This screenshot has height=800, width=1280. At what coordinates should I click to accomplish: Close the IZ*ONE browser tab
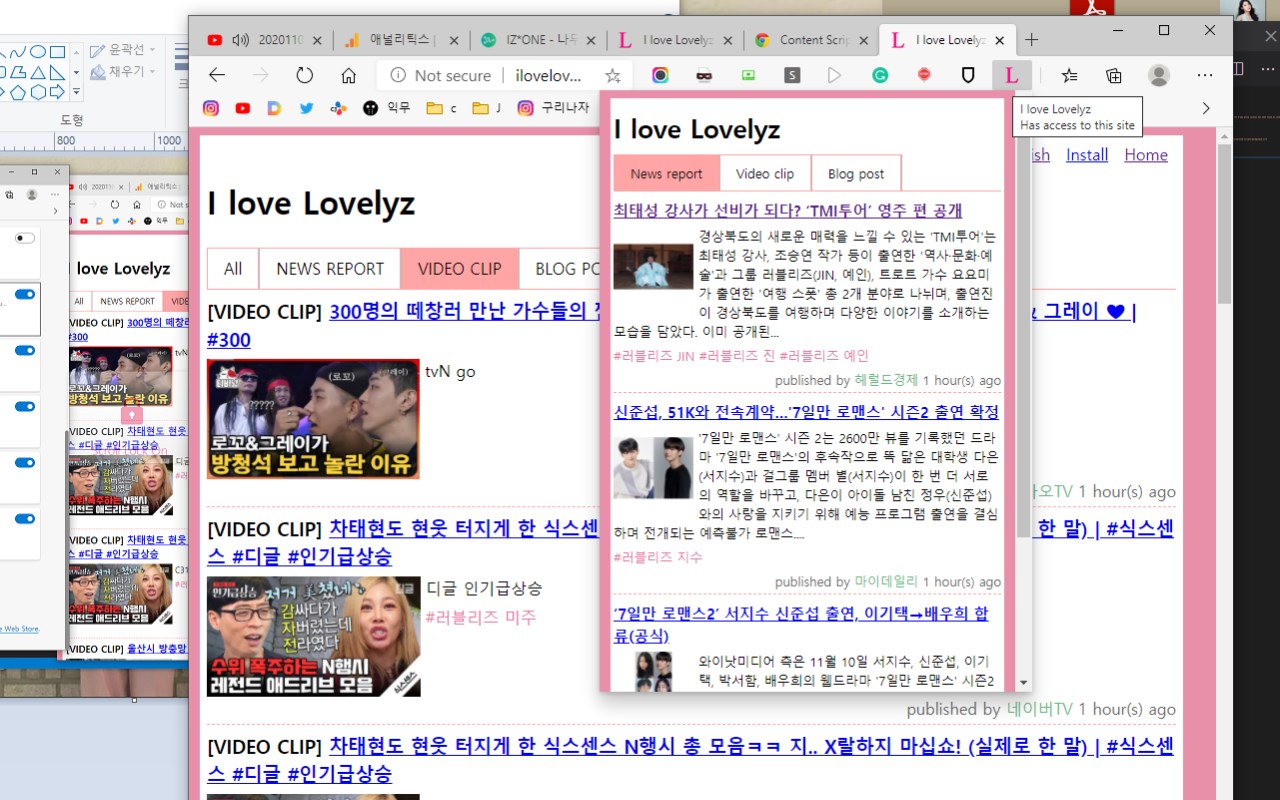[x=589, y=41]
